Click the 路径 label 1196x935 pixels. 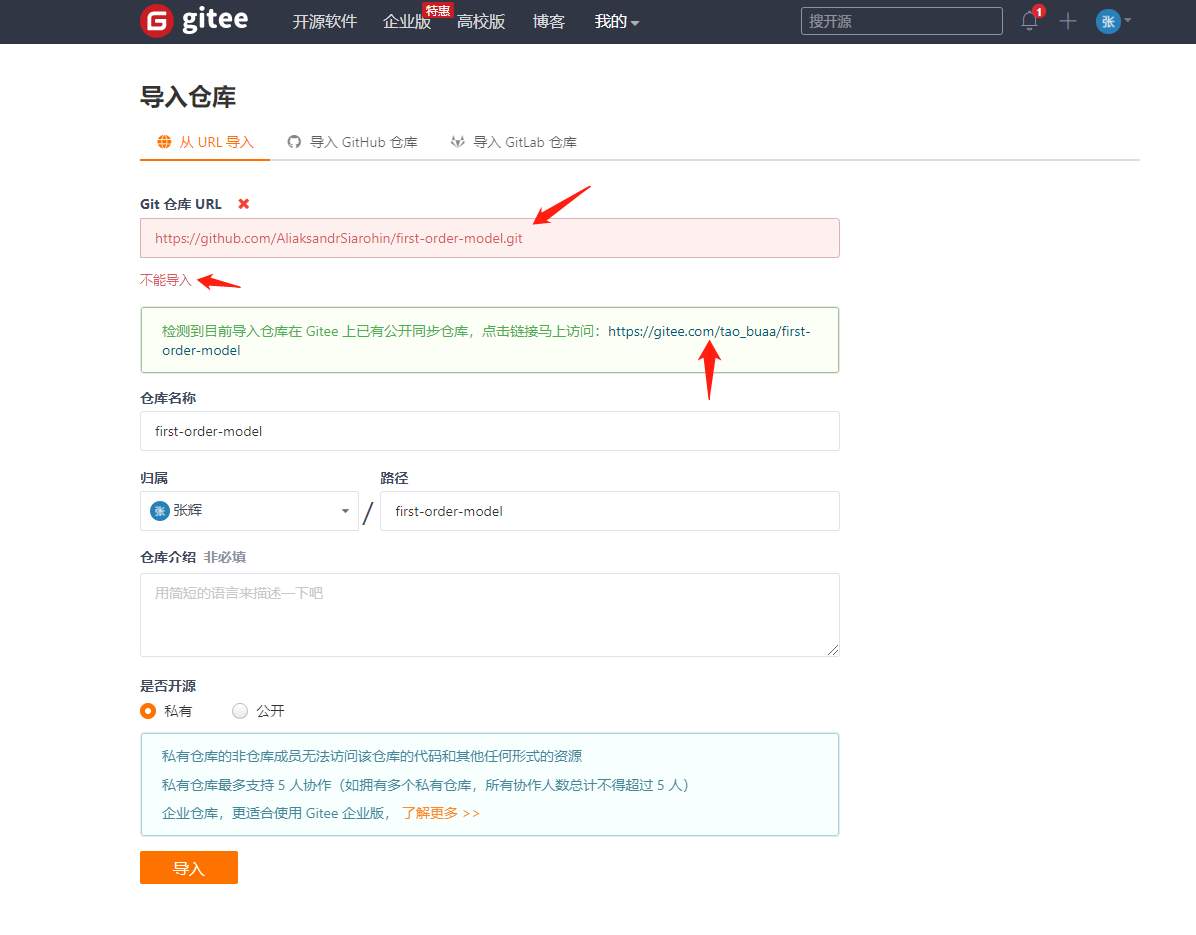pyautogui.click(x=394, y=478)
